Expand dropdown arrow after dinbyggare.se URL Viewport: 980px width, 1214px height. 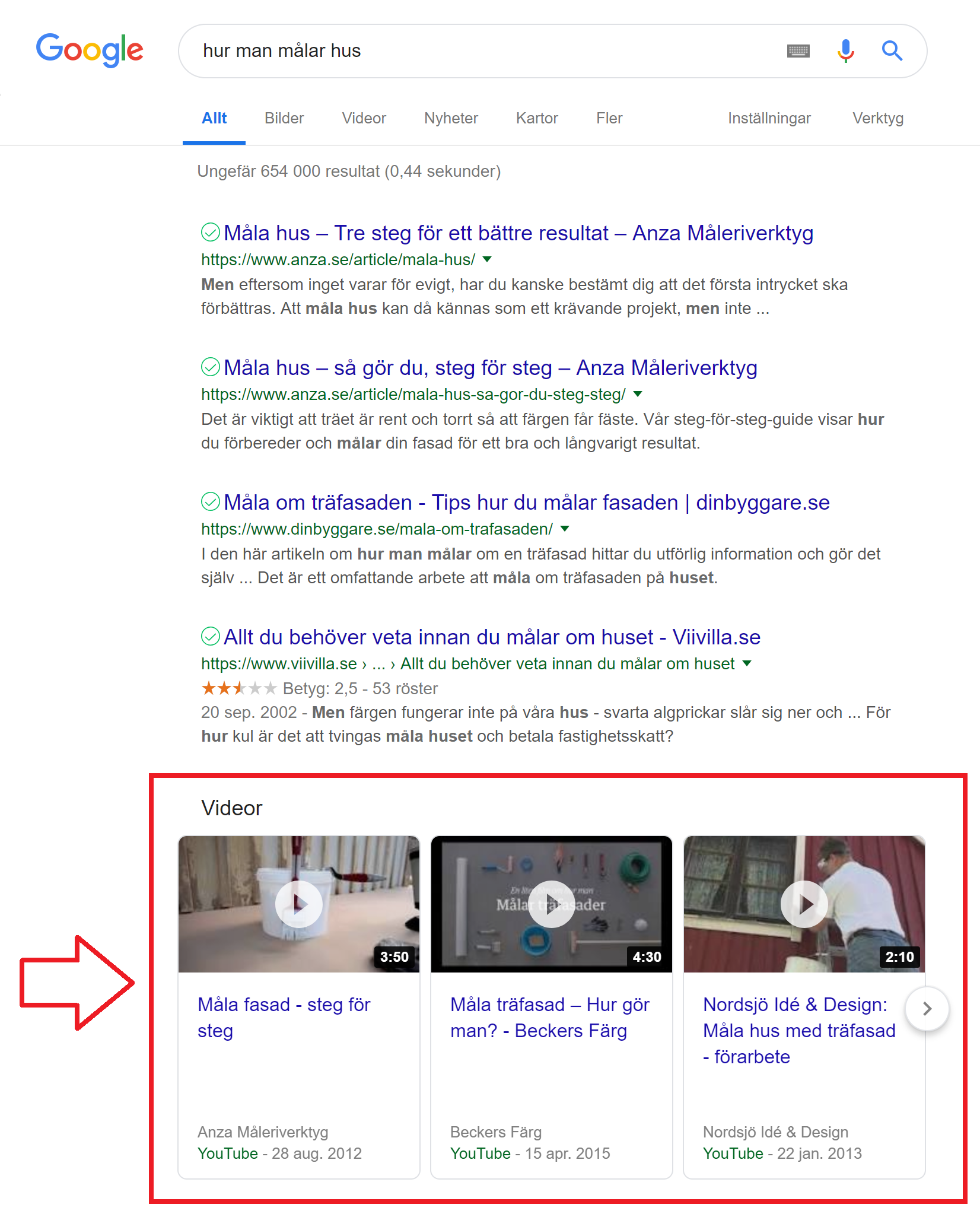pyautogui.click(x=565, y=529)
